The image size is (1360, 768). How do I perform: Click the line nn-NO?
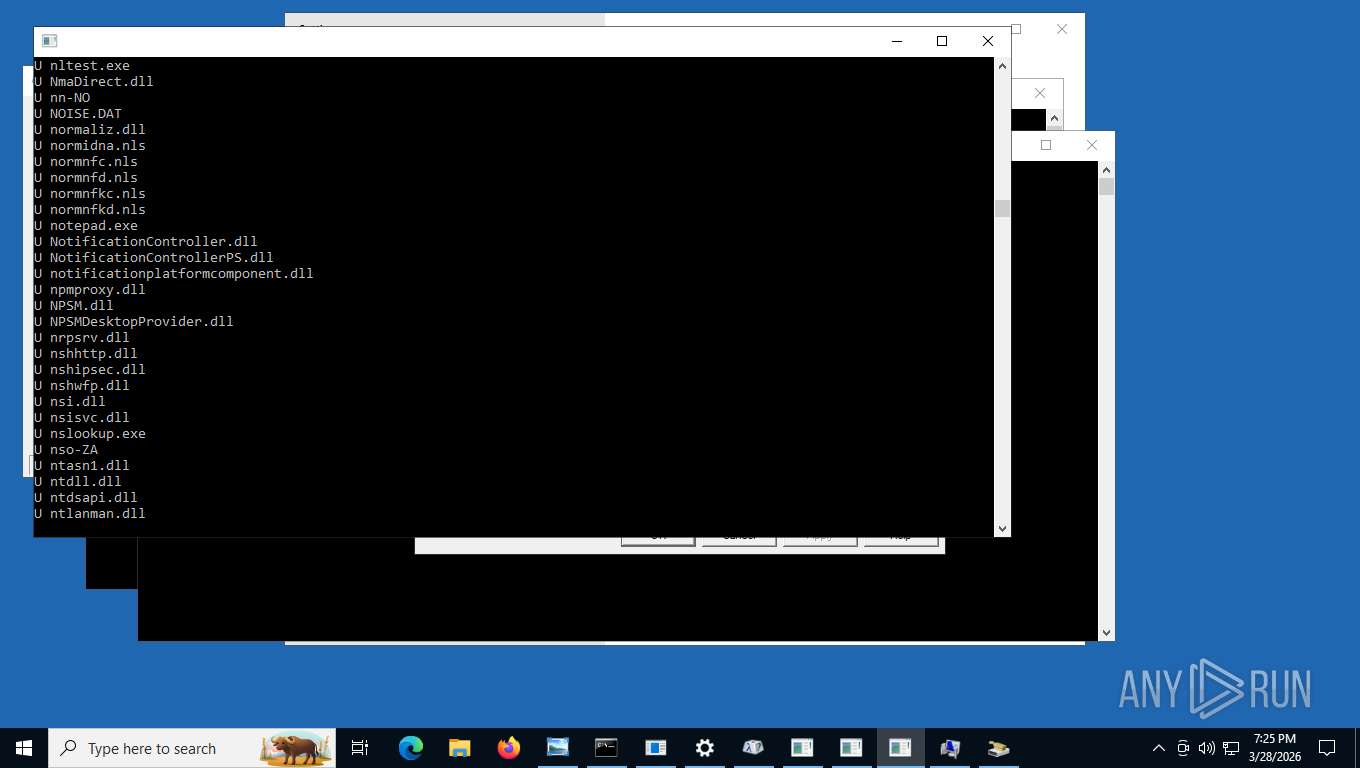pos(70,97)
